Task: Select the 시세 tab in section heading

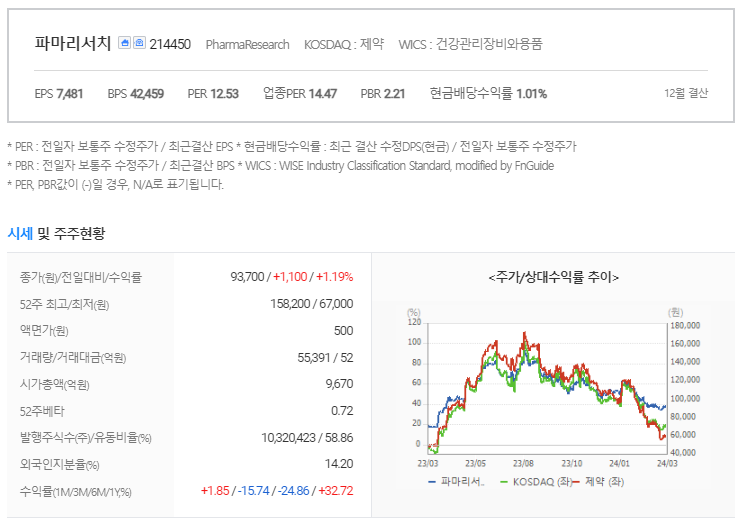Action: [20, 233]
